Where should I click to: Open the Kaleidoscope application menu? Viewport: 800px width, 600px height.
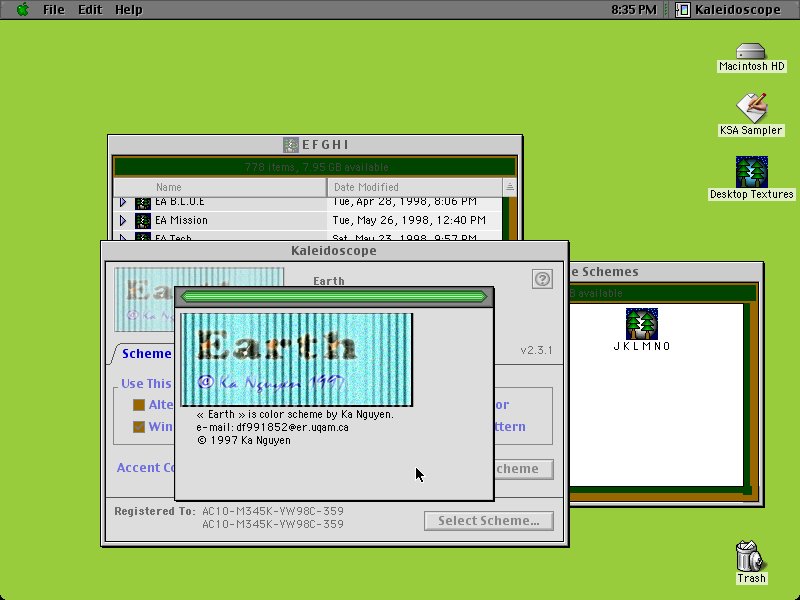(728, 10)
